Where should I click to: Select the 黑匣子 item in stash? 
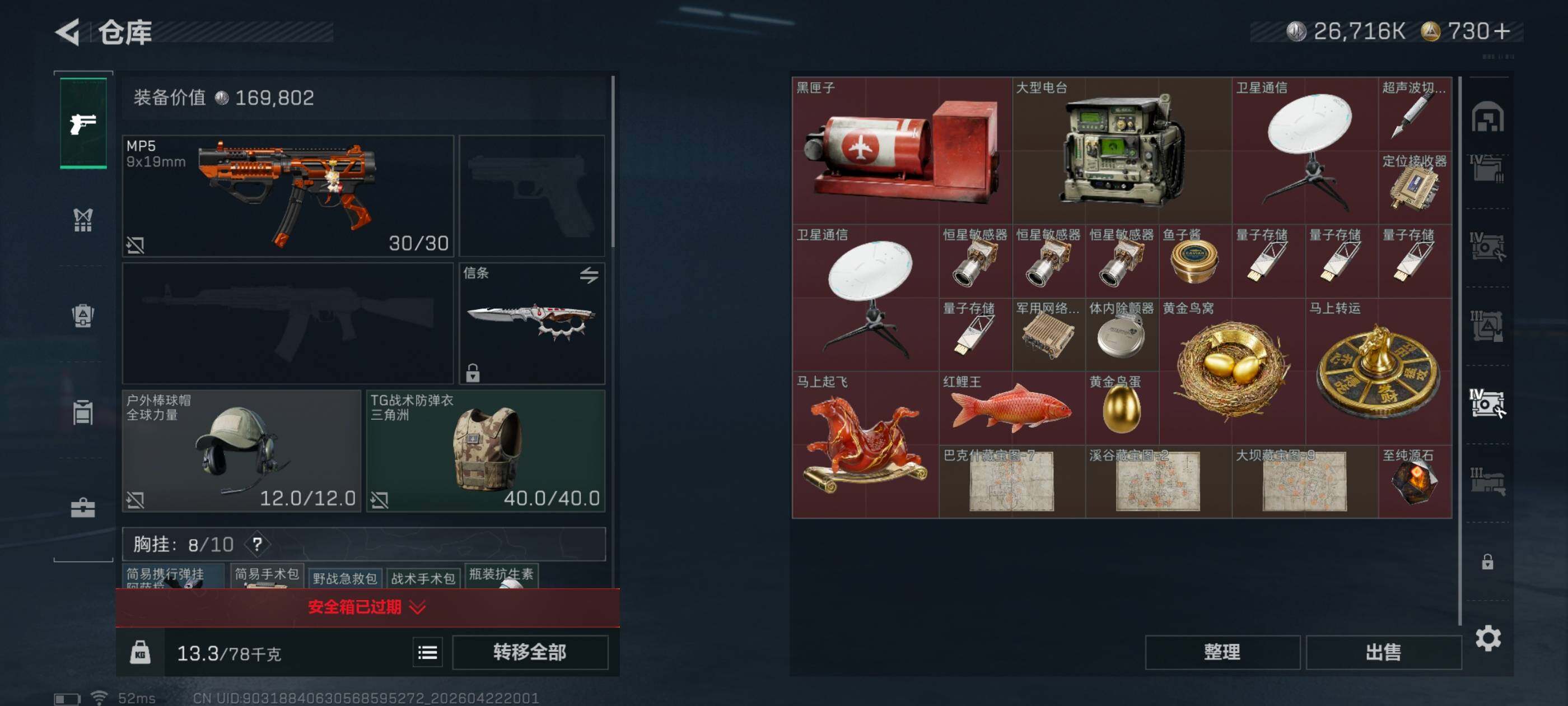[x=902, y=150]
